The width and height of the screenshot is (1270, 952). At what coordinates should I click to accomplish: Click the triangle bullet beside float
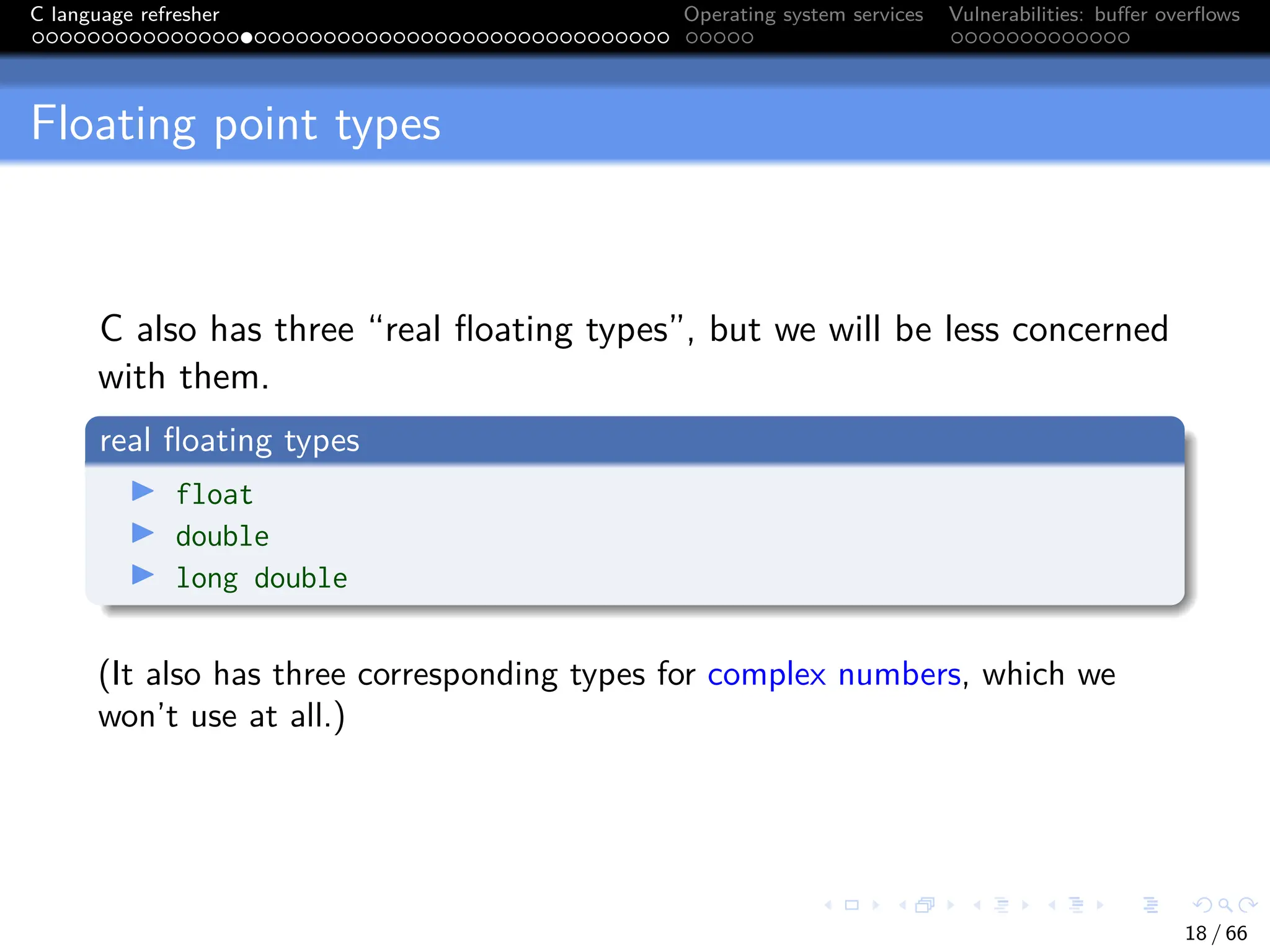pyautogui.click(x=143, y=491)
